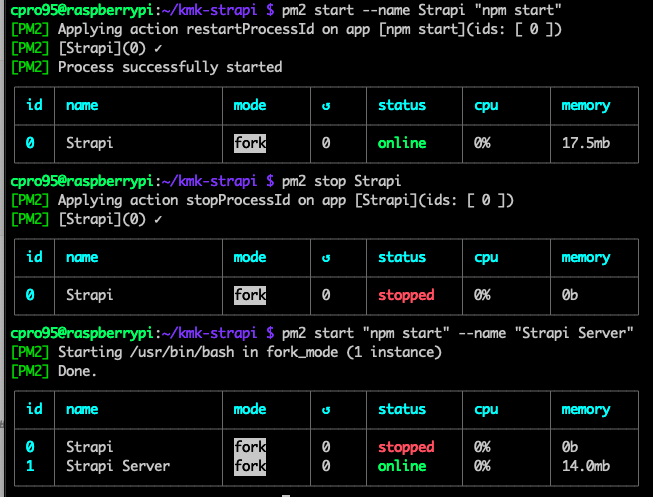The width and height of the screenshot is (653, 497).
Task: Click the 'mode' header of the table with 17.5mb
Action: [249, 105]
